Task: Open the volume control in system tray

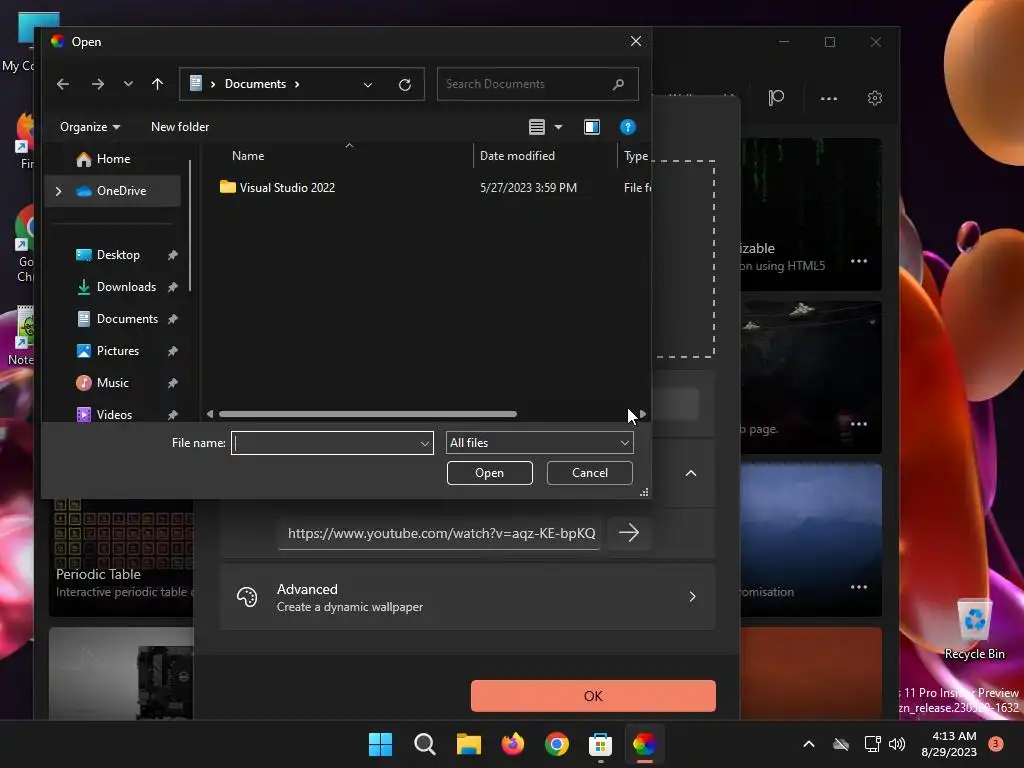Action: 897,744
